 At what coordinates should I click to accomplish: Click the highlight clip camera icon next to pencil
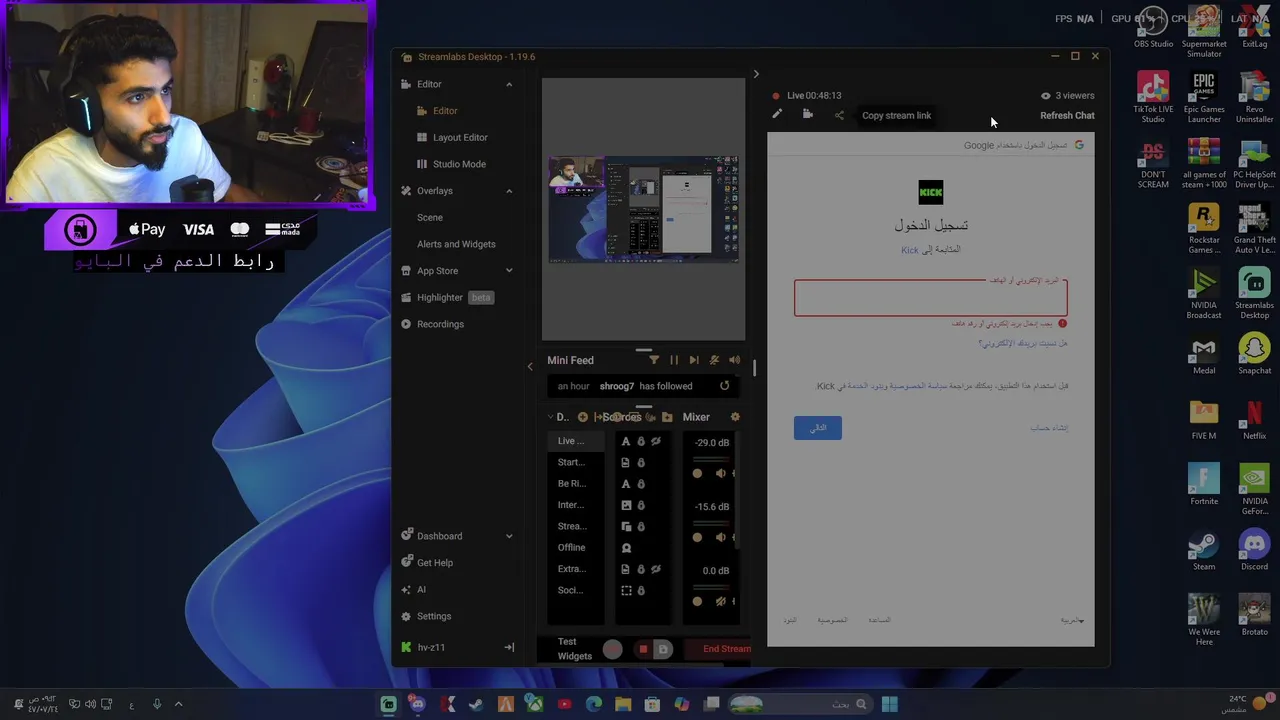pos(808,115)
